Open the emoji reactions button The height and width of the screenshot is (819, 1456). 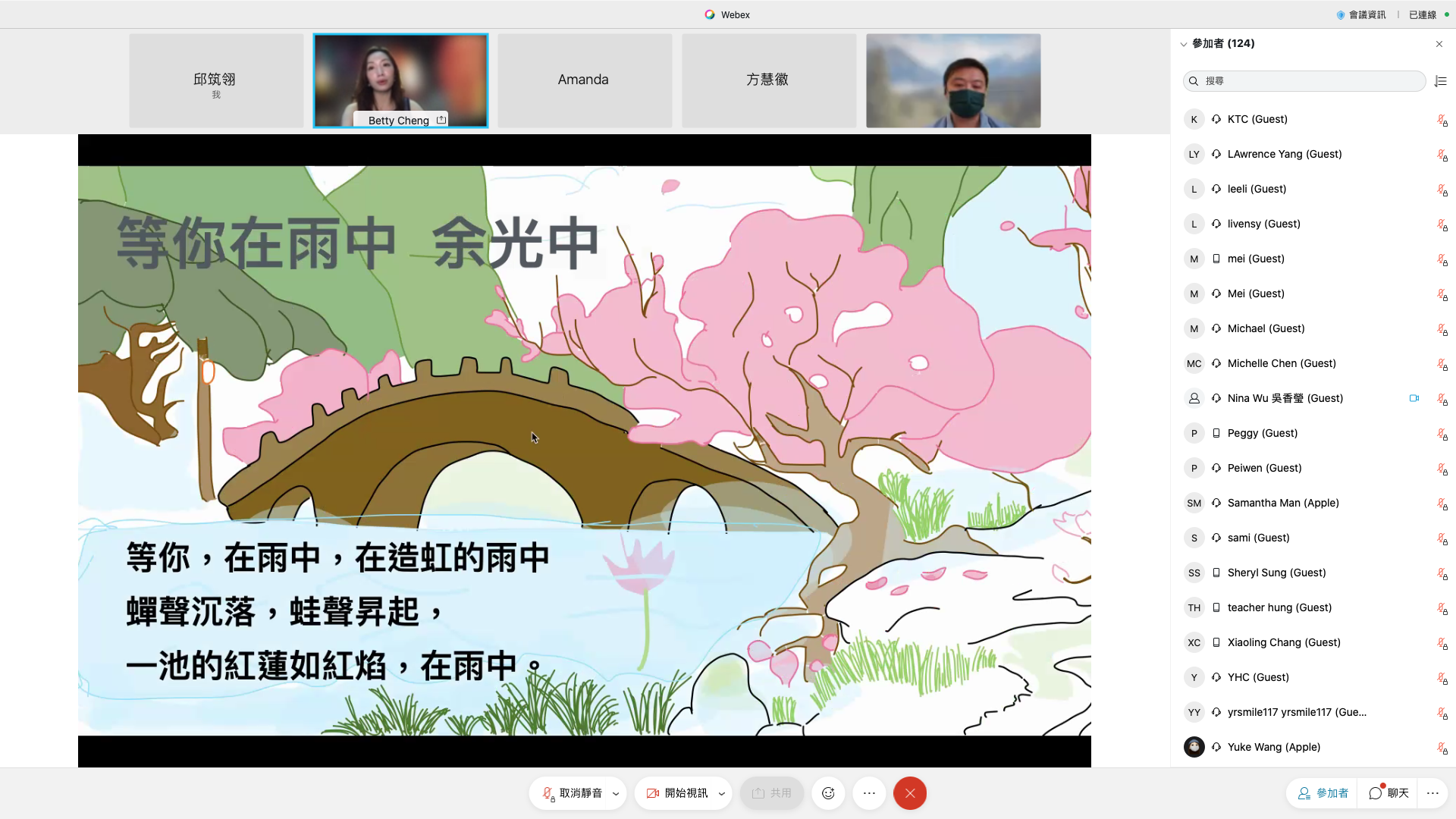(x=828, y=793)
